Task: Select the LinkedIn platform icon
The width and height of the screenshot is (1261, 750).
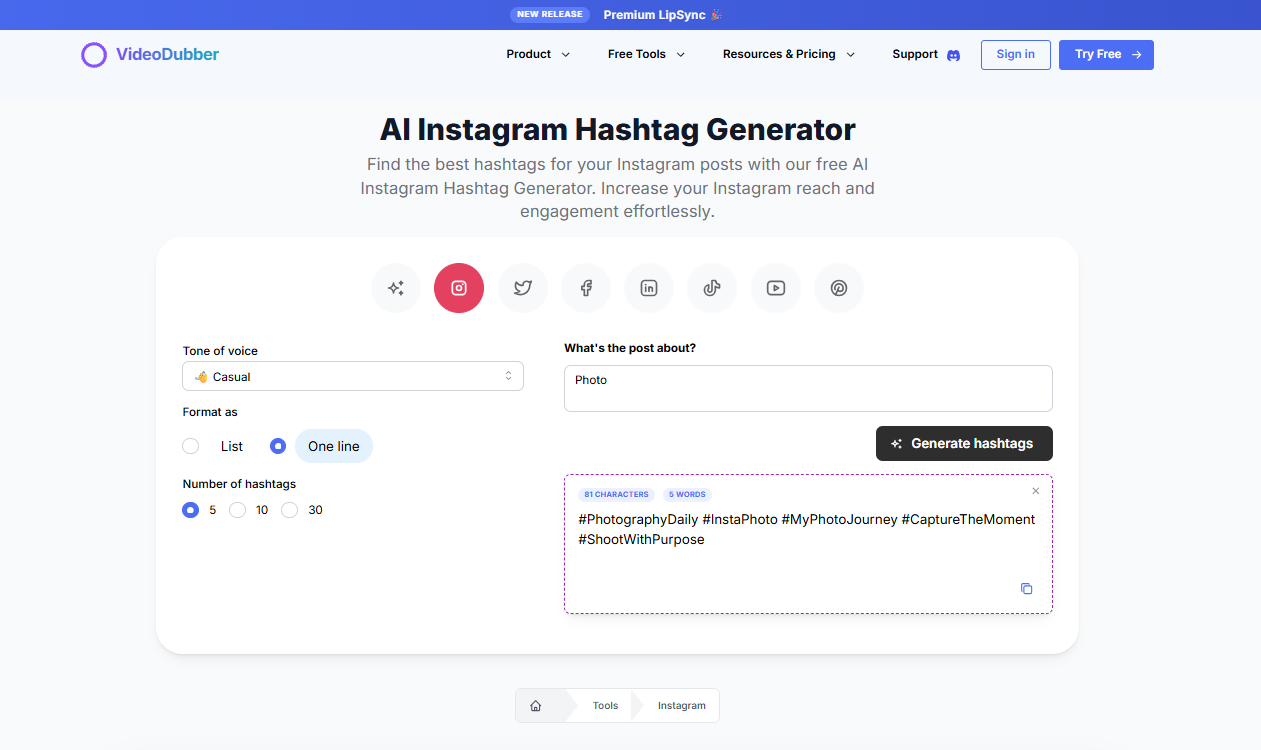Action: (x=648, y=288)
